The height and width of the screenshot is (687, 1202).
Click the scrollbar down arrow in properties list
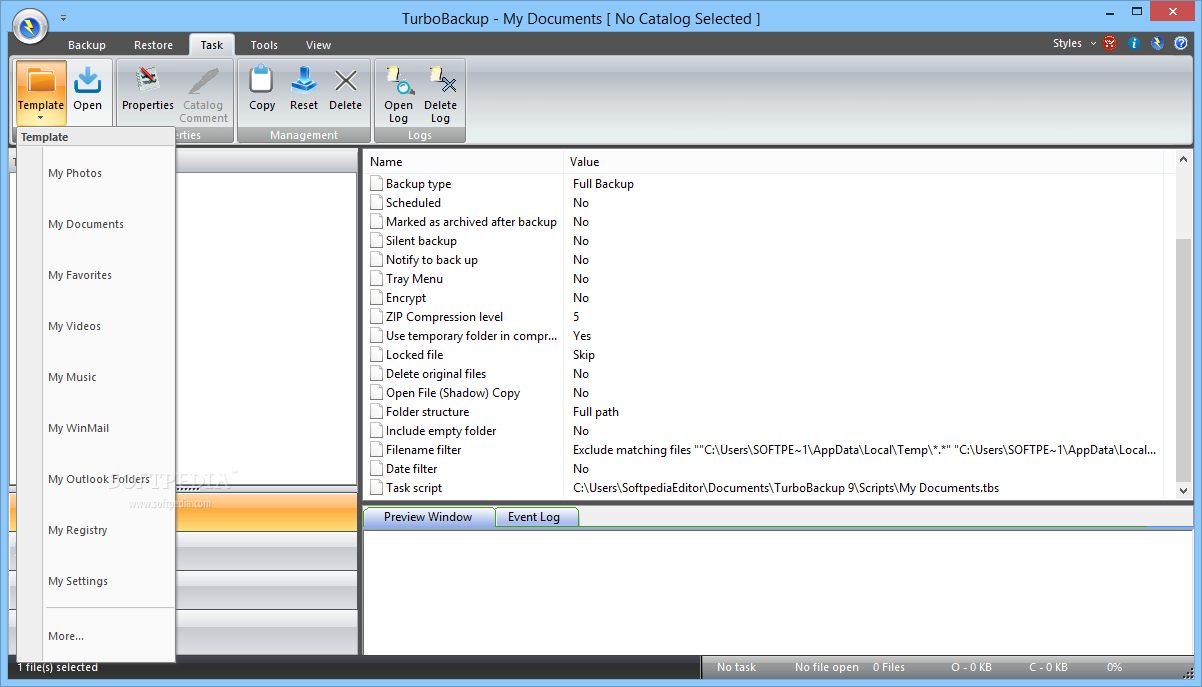(x=1184, y=491)
